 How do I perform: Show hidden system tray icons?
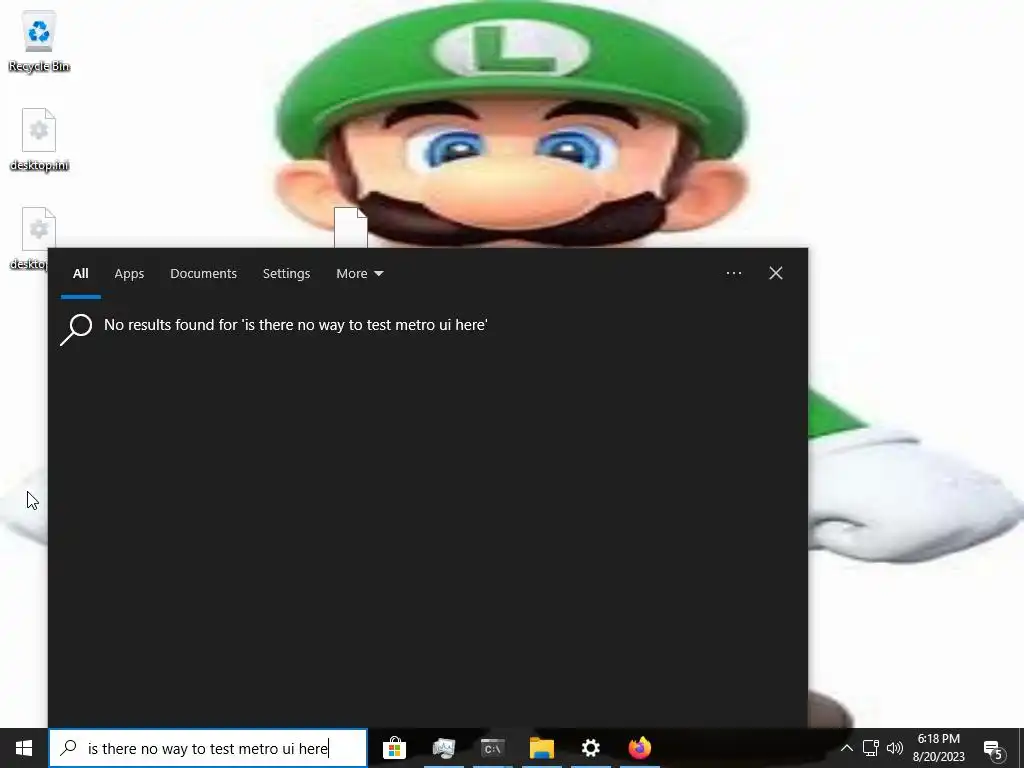pyautogui.click(x=846, y=748)
